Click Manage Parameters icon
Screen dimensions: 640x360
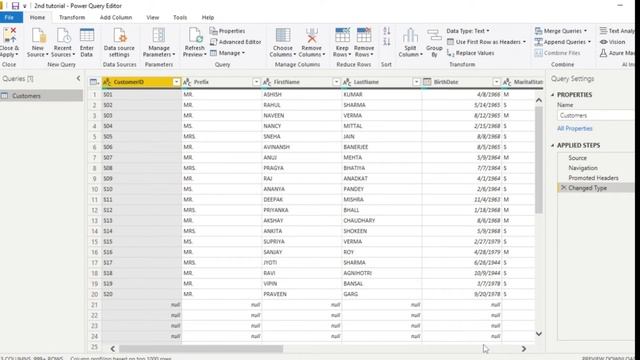click(x=159, y=36)
